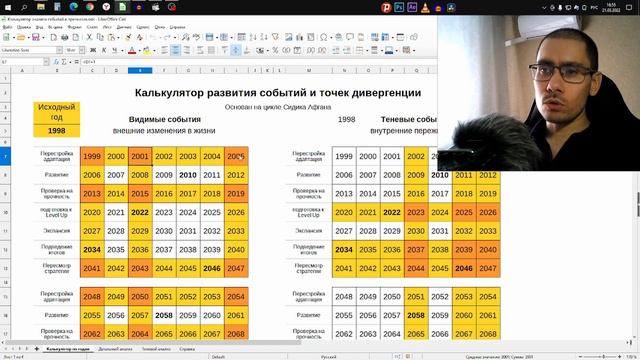The image size is (640, 360).
Task: Click the New document icon
Action: tap(6, 38)
